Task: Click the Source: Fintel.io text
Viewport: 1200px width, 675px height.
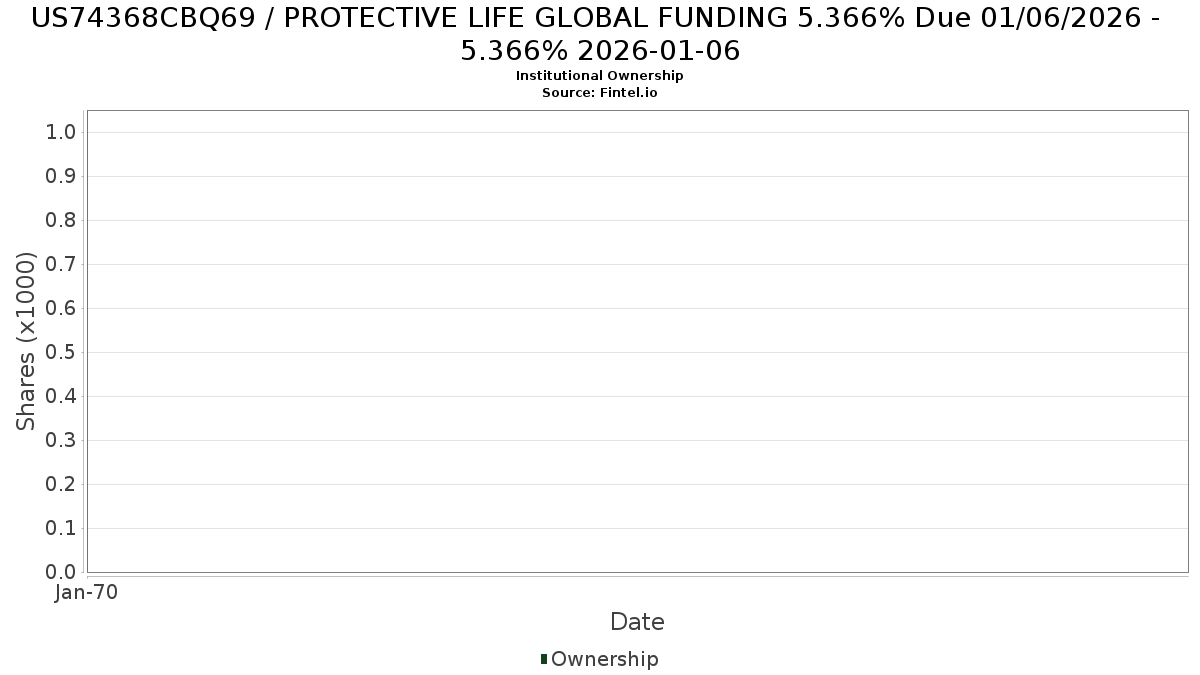Action: (600, 93)
